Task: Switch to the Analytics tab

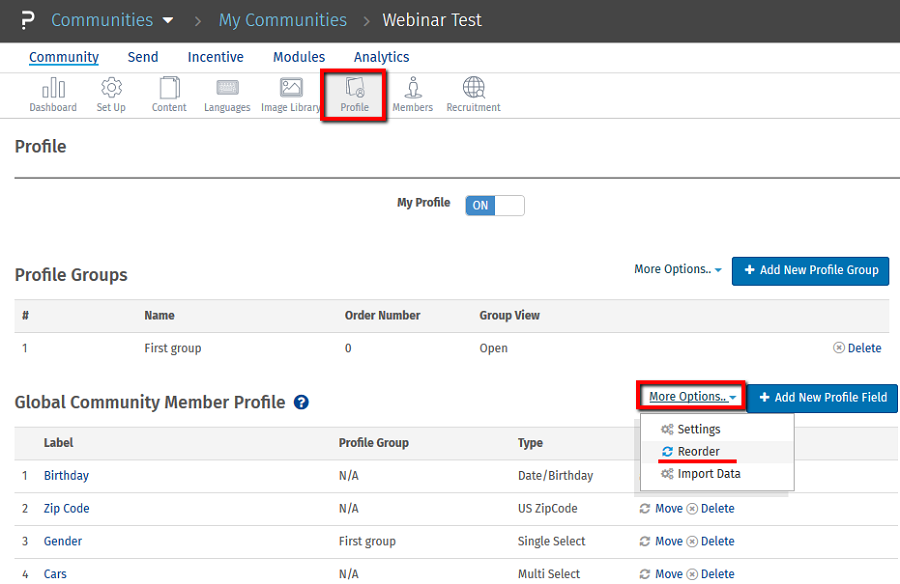Action: tap(381, 57)
